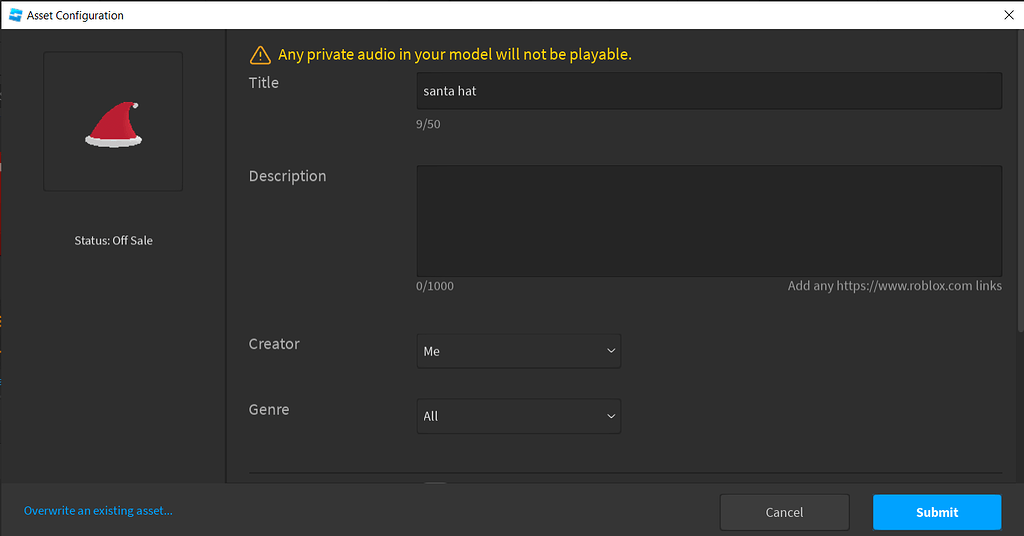Screen dimensions: 1024x536
Task: Click the Roblox Studio icon in title bar
Action: tap(15, 15)
